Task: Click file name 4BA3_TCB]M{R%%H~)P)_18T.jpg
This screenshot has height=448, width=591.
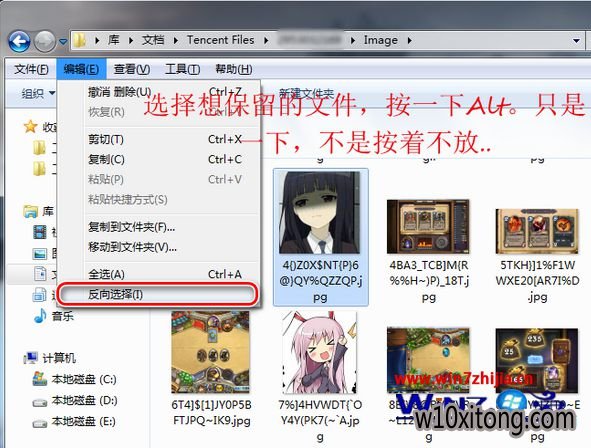Action: 429,281
